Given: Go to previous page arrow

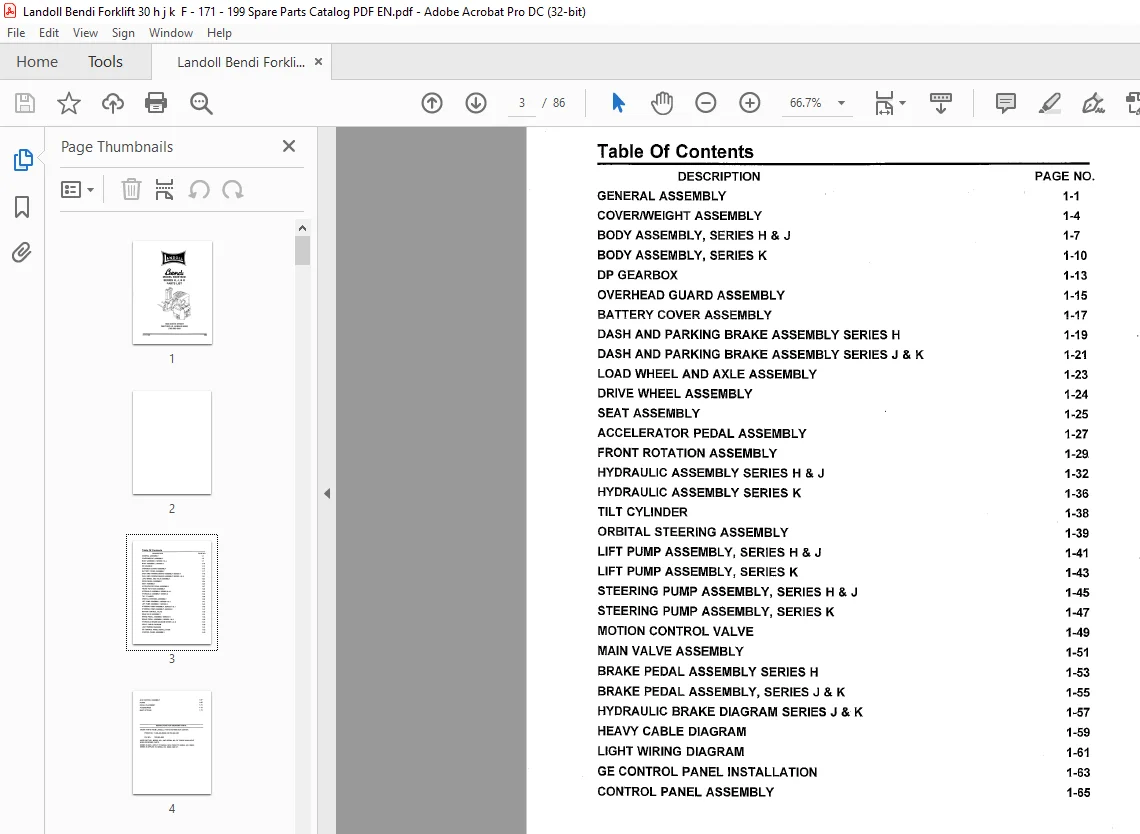Looking at the screenshot, I should click(432, 103).
